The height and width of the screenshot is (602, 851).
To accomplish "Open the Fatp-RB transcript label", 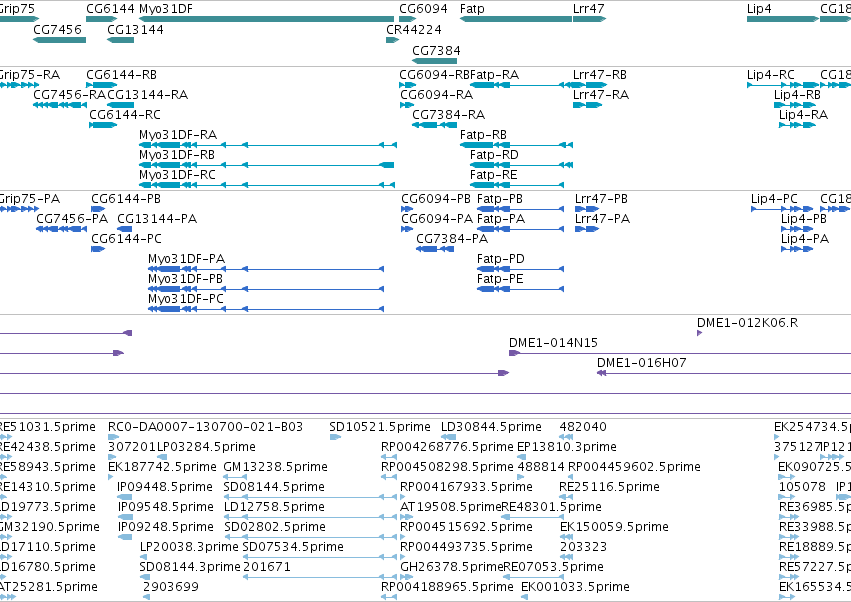I will (483, 135).
